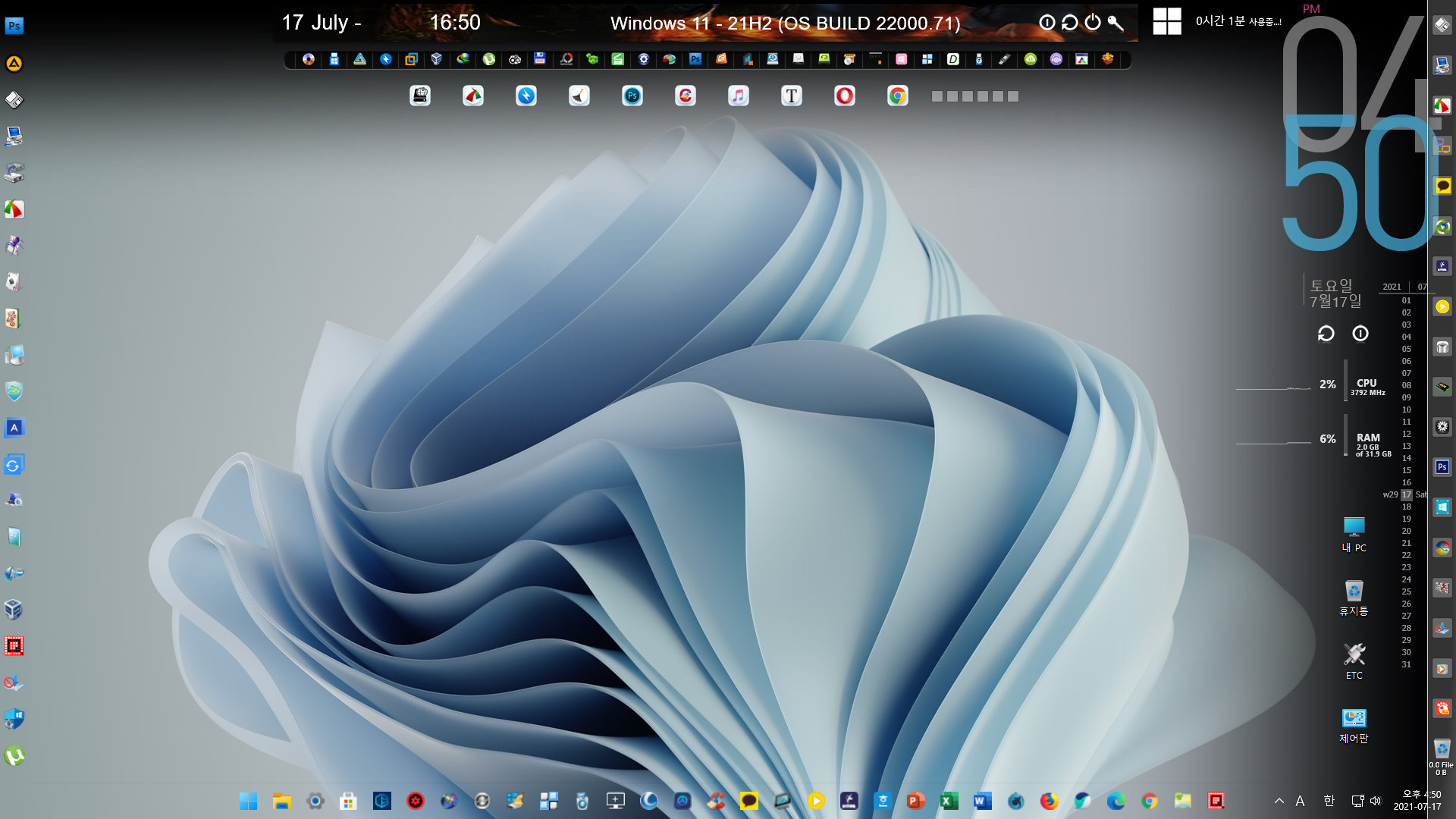Open File Explorer from the taskbar
The image size is (1456, 819).
pos(281,801)
